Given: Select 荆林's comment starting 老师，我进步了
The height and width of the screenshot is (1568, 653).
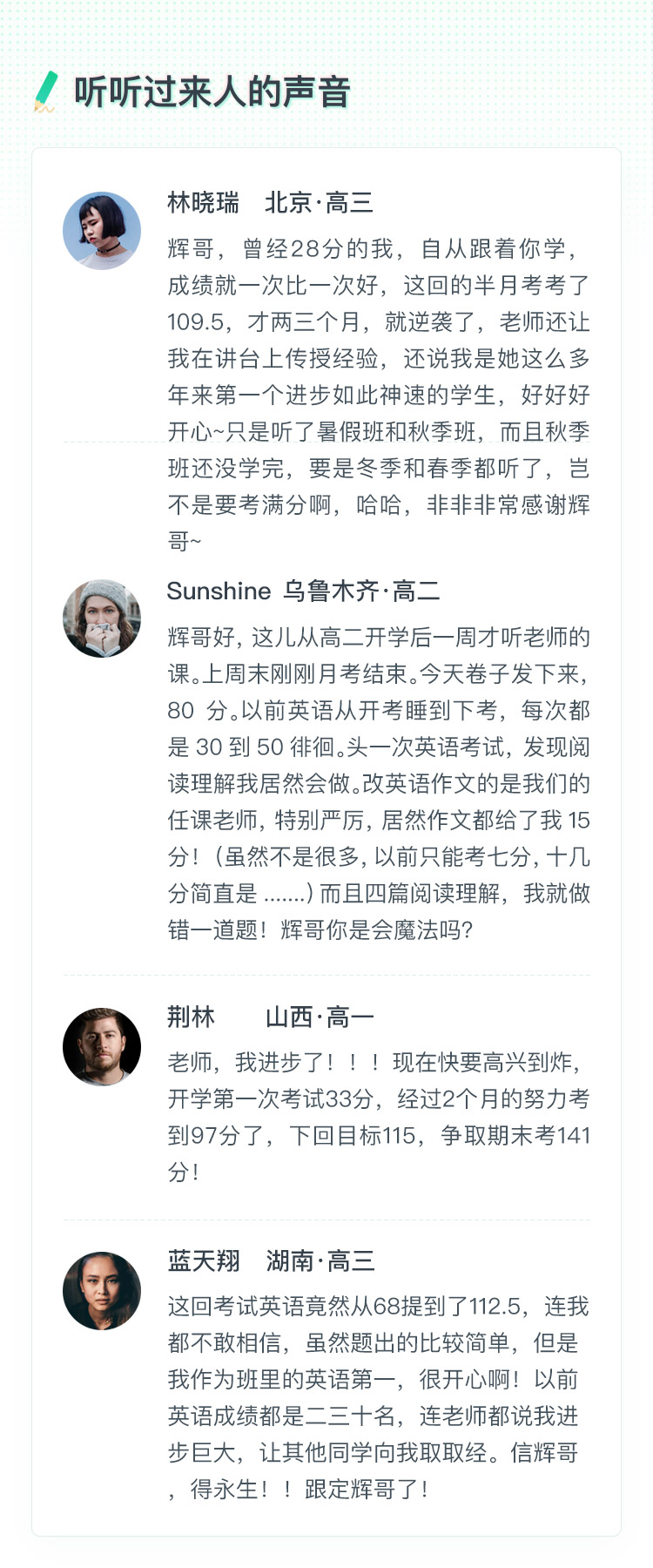Looking at the screenshot, I should click(379, 1117).
